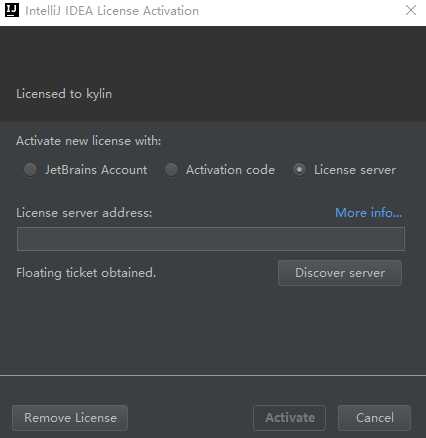Screen dimensions: 426x438
Task: Cancel the license activation dialog
Action: (x=375, y=418)
